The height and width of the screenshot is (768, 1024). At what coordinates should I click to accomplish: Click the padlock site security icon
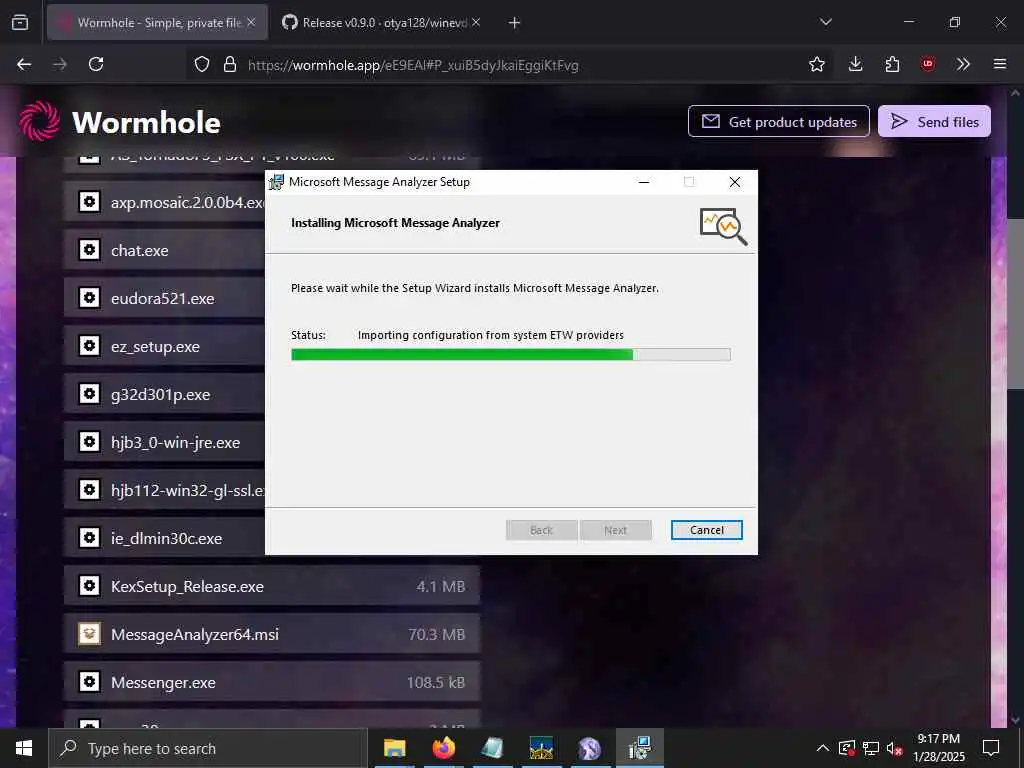(x=229, y=64)
